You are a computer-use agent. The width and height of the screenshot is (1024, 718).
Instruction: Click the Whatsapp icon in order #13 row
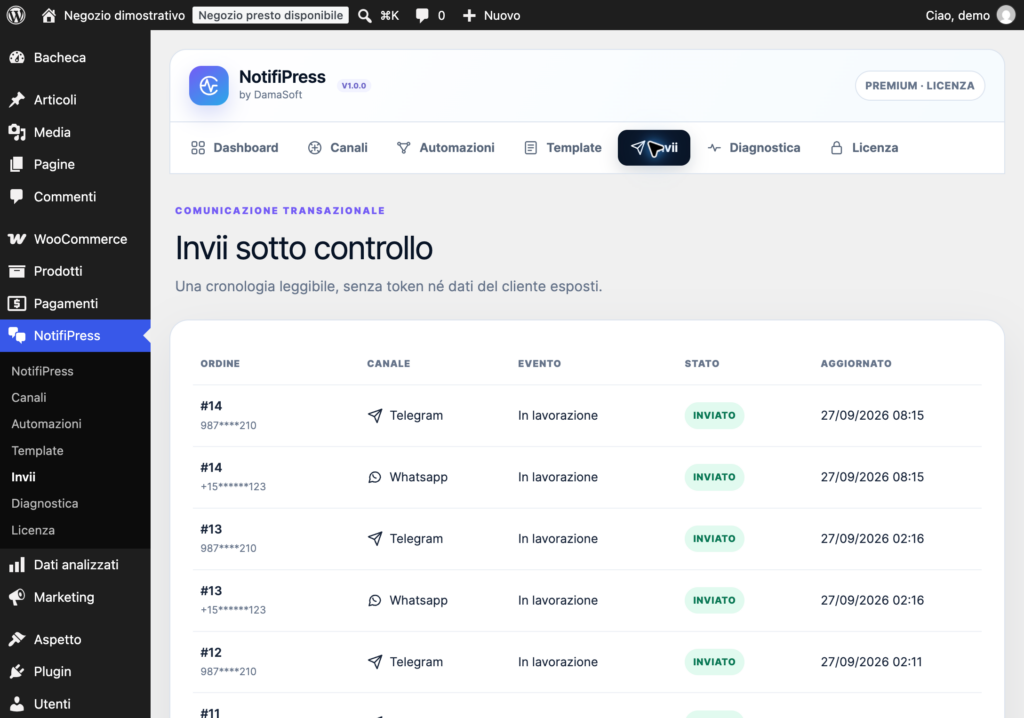pyautogui.click(x=375, y=600)
